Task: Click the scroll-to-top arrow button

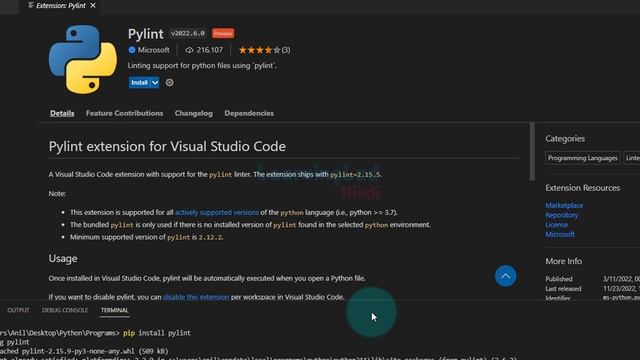Action: coord(505,276)
